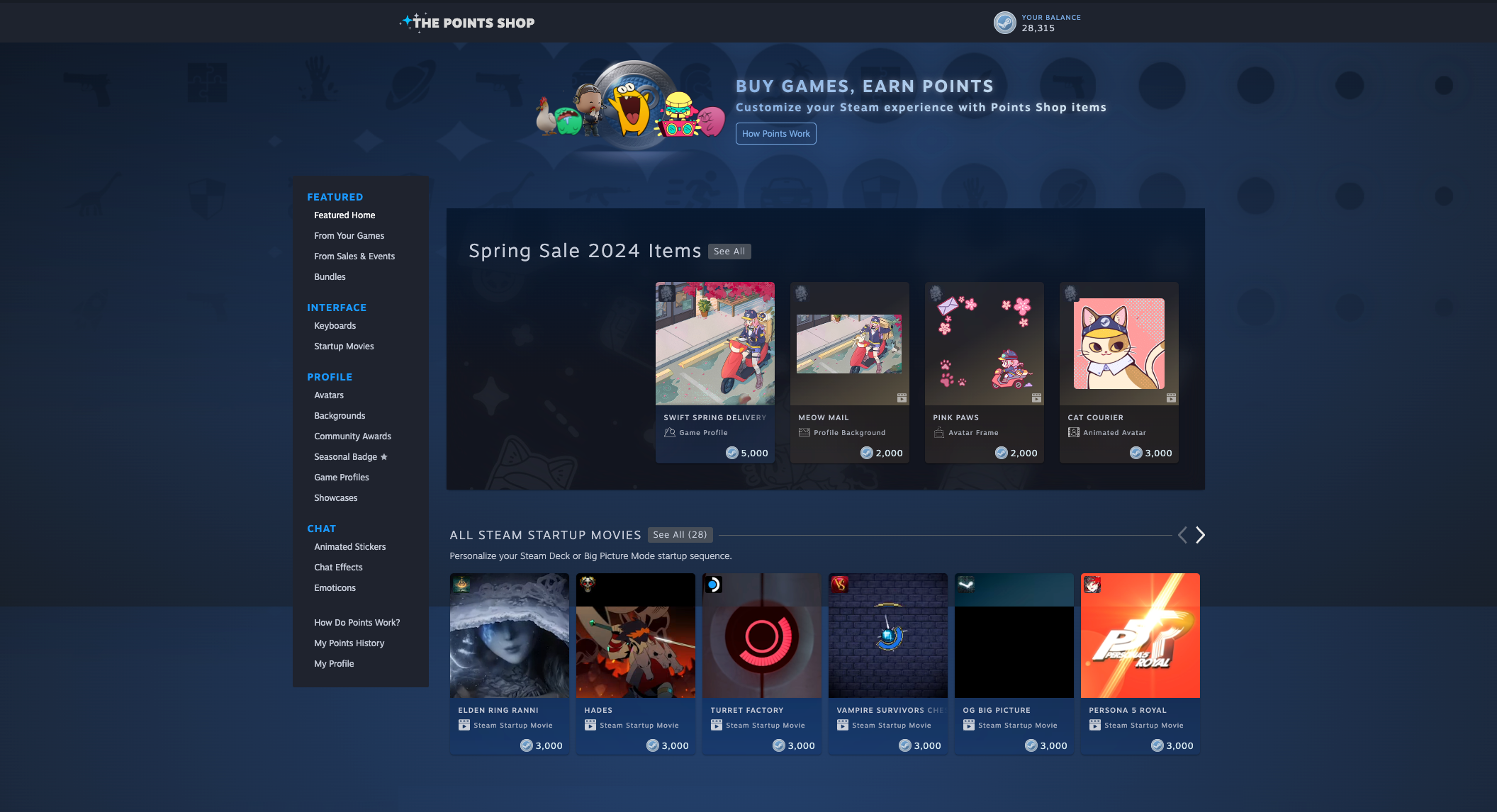Screen dimensions: 1497x812
Task: Click the Game Profile icon on Swift Spring Delivery
Action: click(670, 432)
